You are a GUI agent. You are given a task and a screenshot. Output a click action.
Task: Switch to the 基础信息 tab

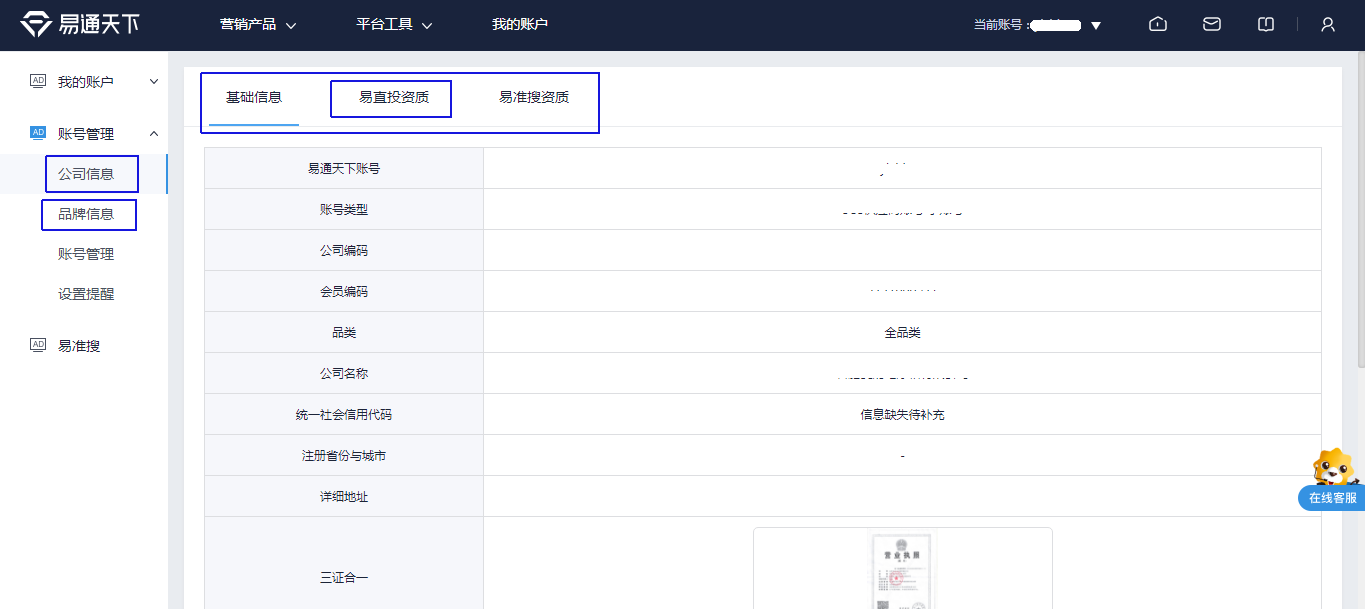(254, 98)
